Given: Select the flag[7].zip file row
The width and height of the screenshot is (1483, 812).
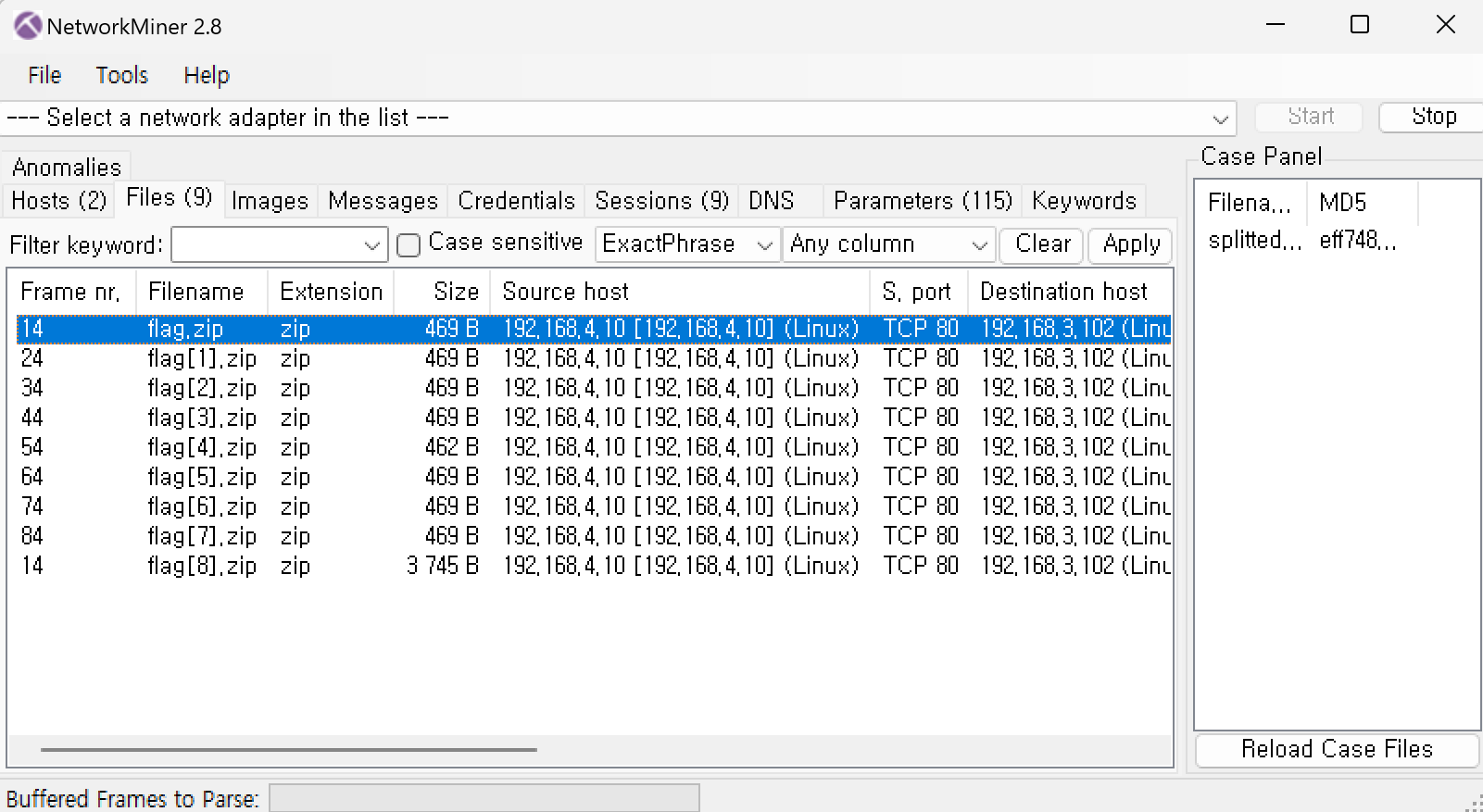Looking at the screenshot, I should [594, 536].
